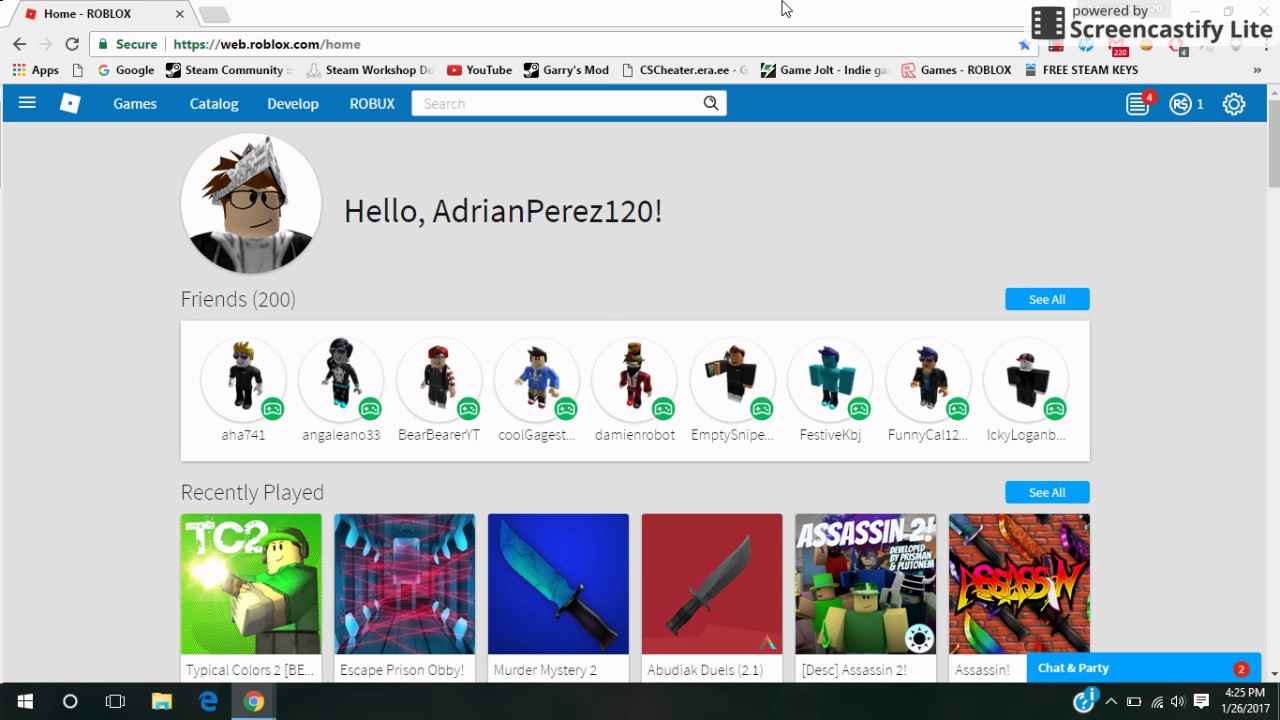This screenshot has height=720, width=1280.
Task: Open friend damienrobot avatar
Action: click(635, 378)
